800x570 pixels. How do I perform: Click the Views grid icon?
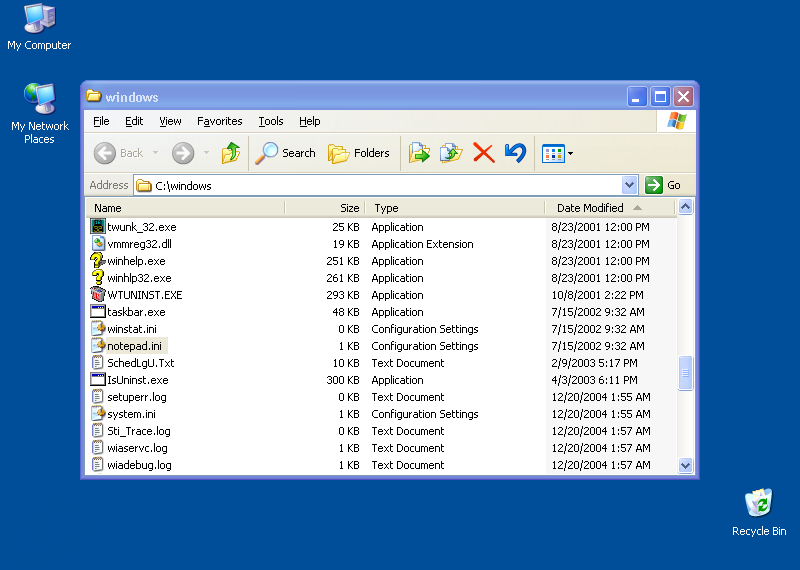tap(553, 153)
